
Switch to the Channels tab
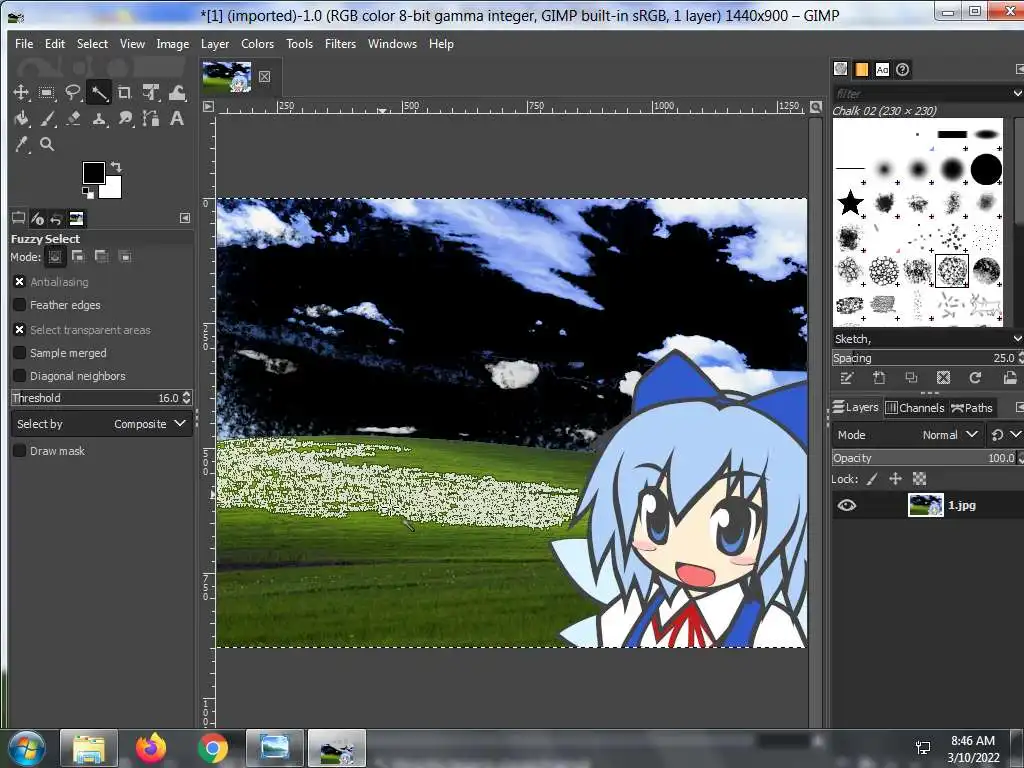(x=915, y=408)
